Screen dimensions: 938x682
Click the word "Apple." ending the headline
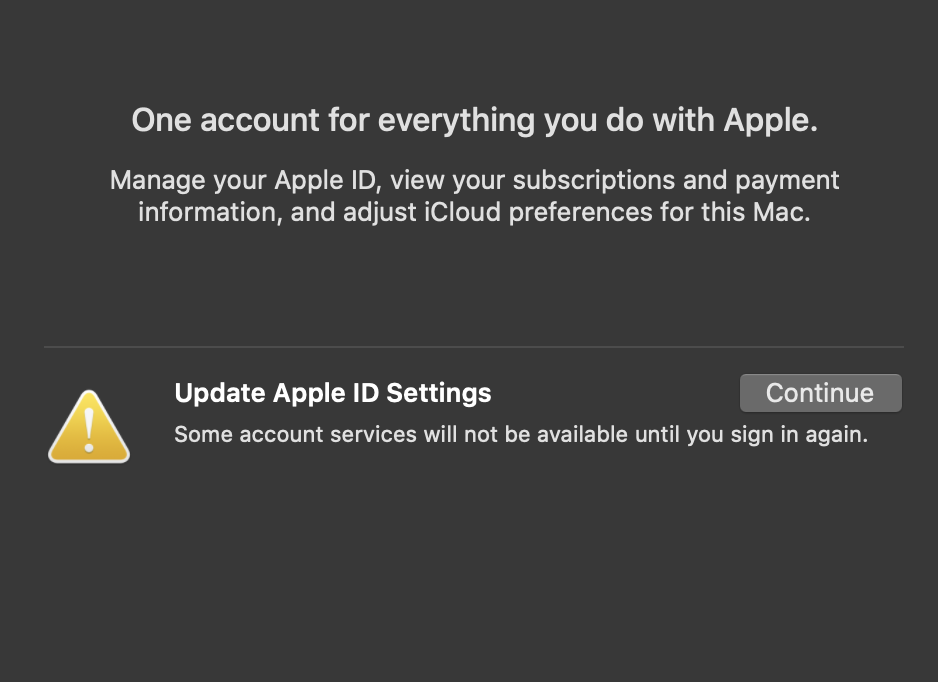pos(771,121)
